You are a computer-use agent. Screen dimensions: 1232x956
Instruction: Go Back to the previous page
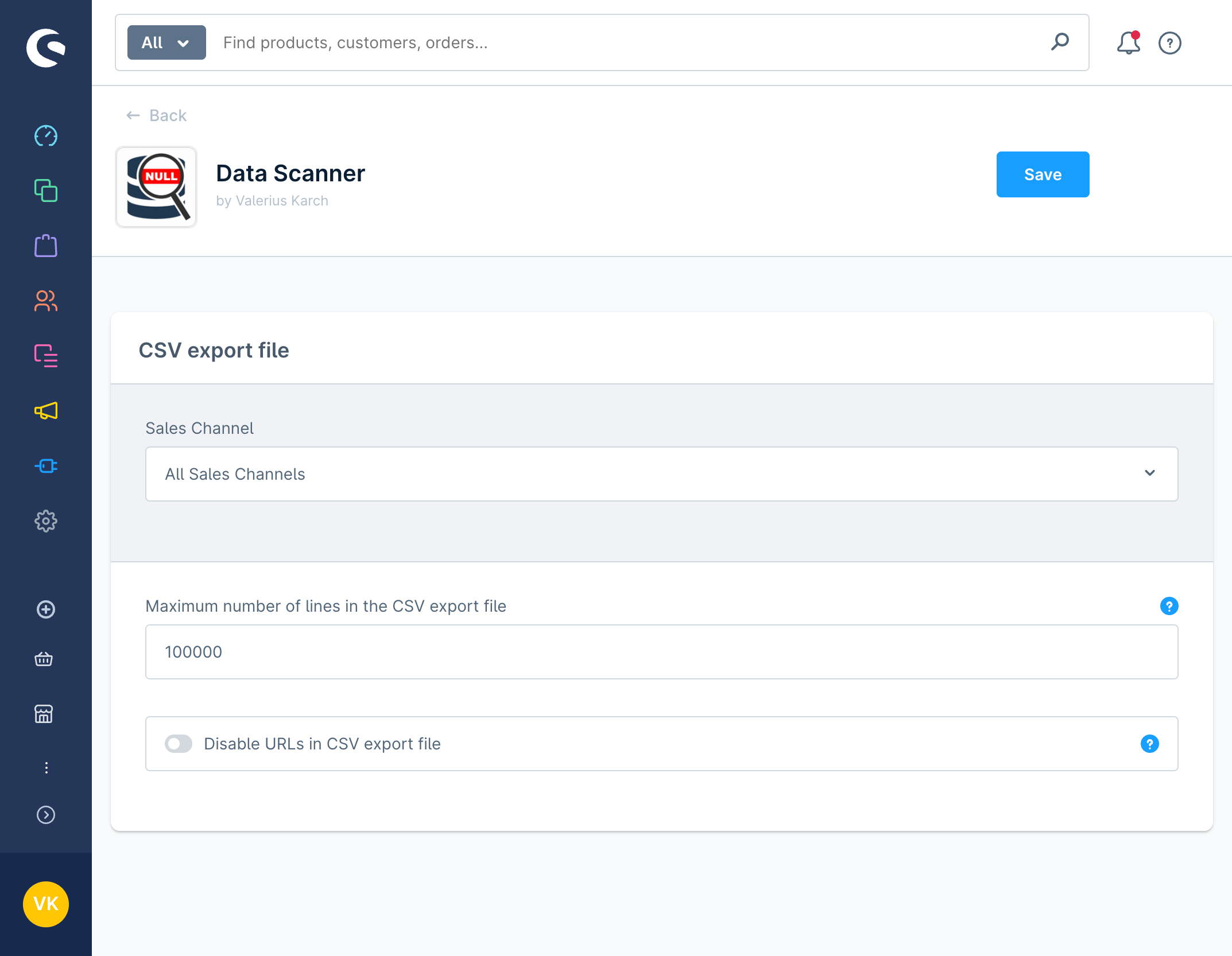tap(157, 115)
